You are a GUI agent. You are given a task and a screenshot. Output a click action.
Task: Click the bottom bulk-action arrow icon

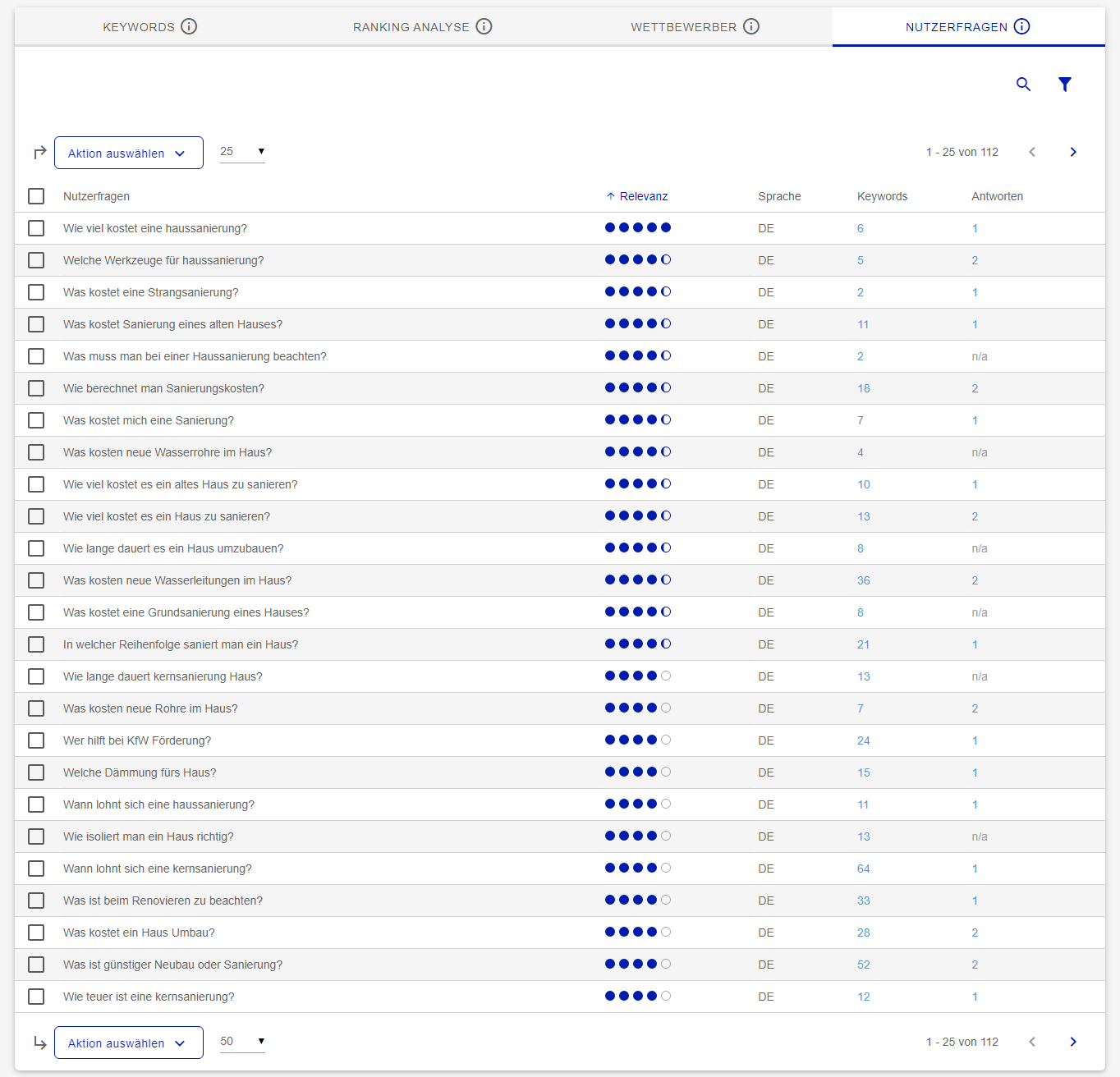pyautogui.click(x=39, y=1043)
